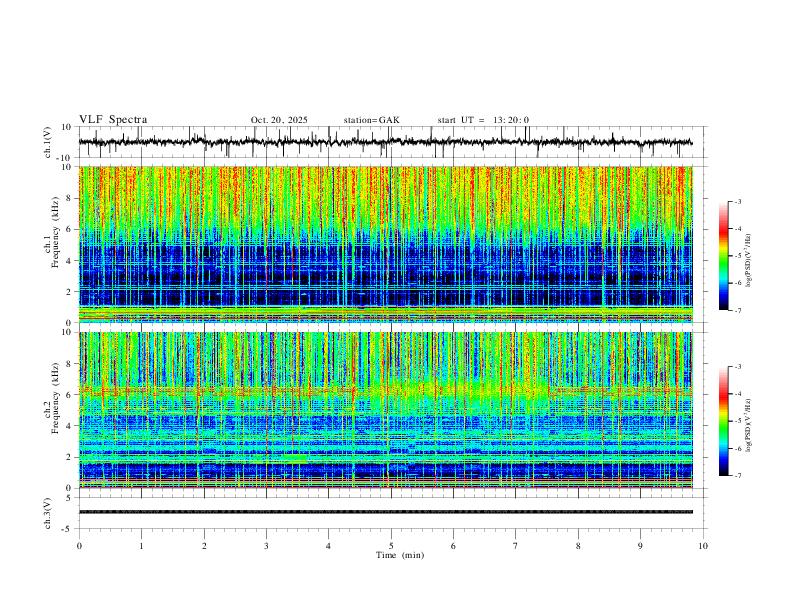Click the "5" tick on ch.3(V) axis
Image resolution: width=792 pixels, height=612 pixels.
click(x=70, y=498)
